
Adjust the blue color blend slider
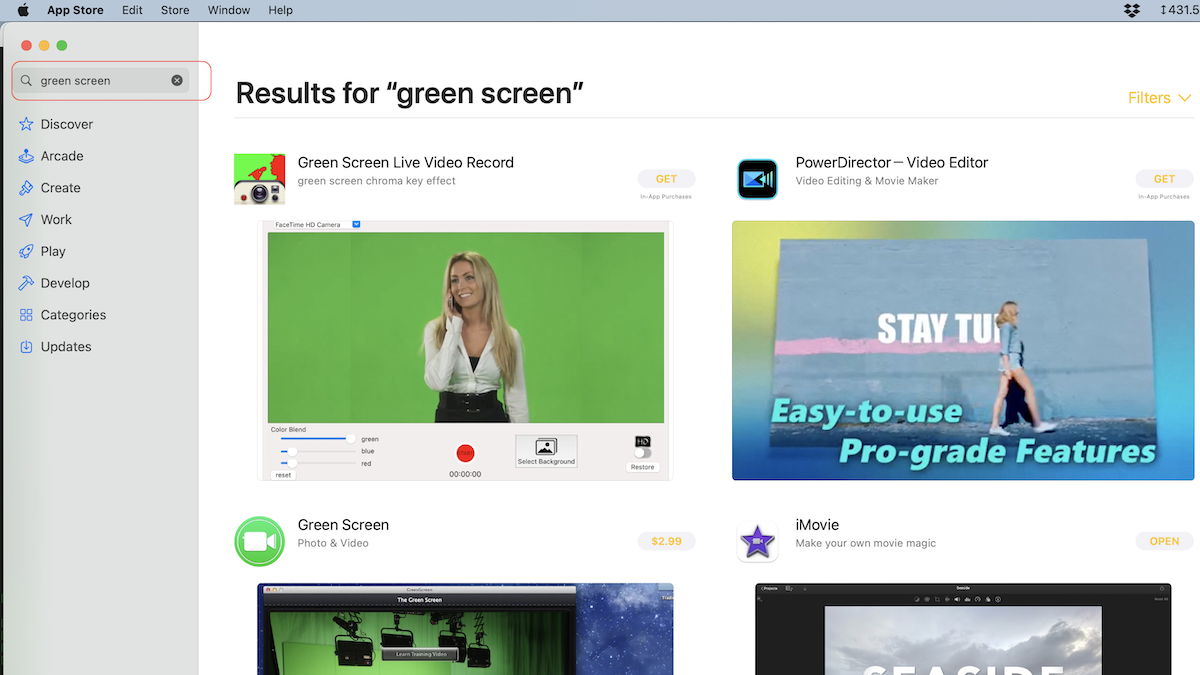(318, 451)
